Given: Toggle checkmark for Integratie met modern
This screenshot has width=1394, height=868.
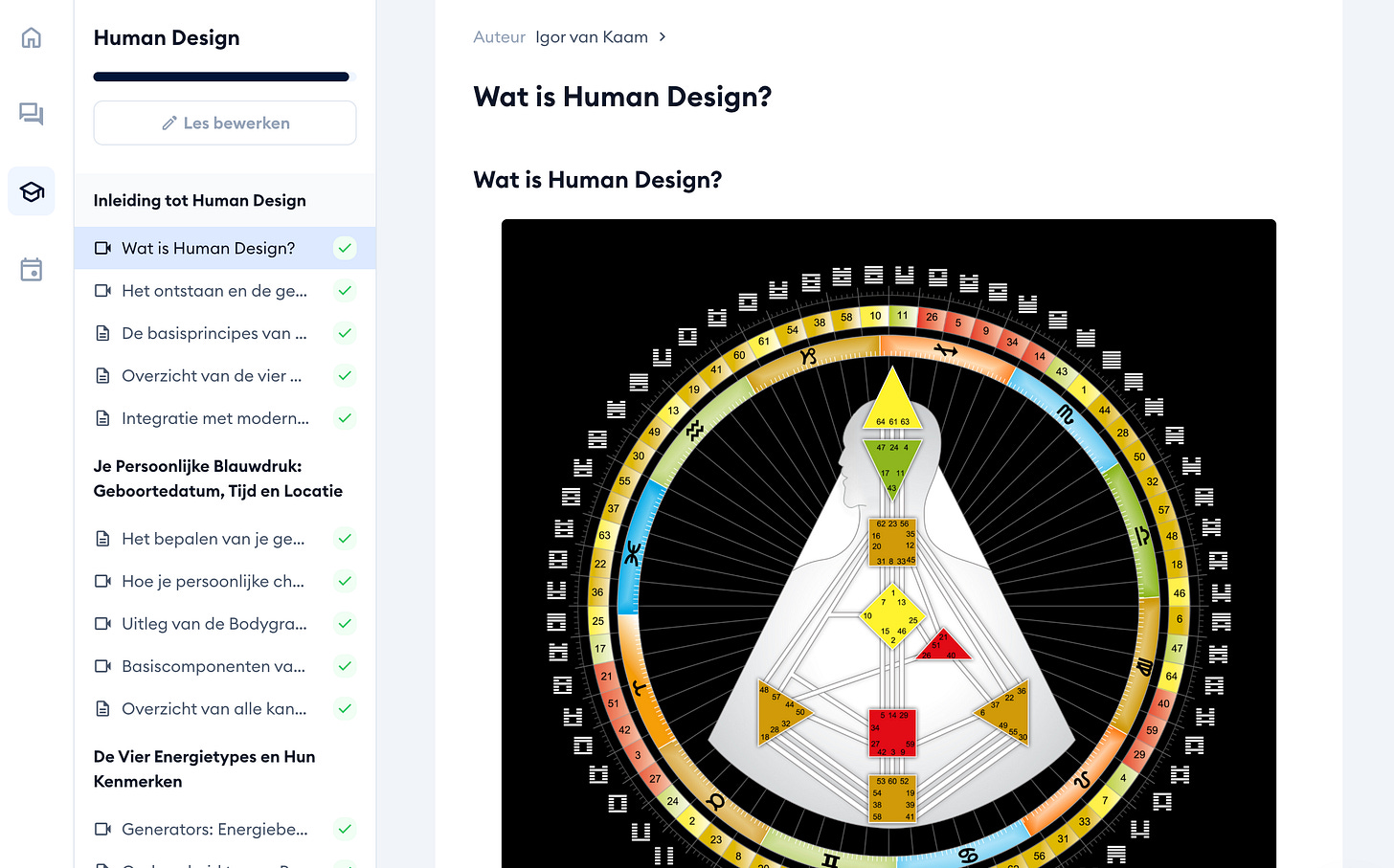Looking at the screenshot, I should click(x=345, y=418).
